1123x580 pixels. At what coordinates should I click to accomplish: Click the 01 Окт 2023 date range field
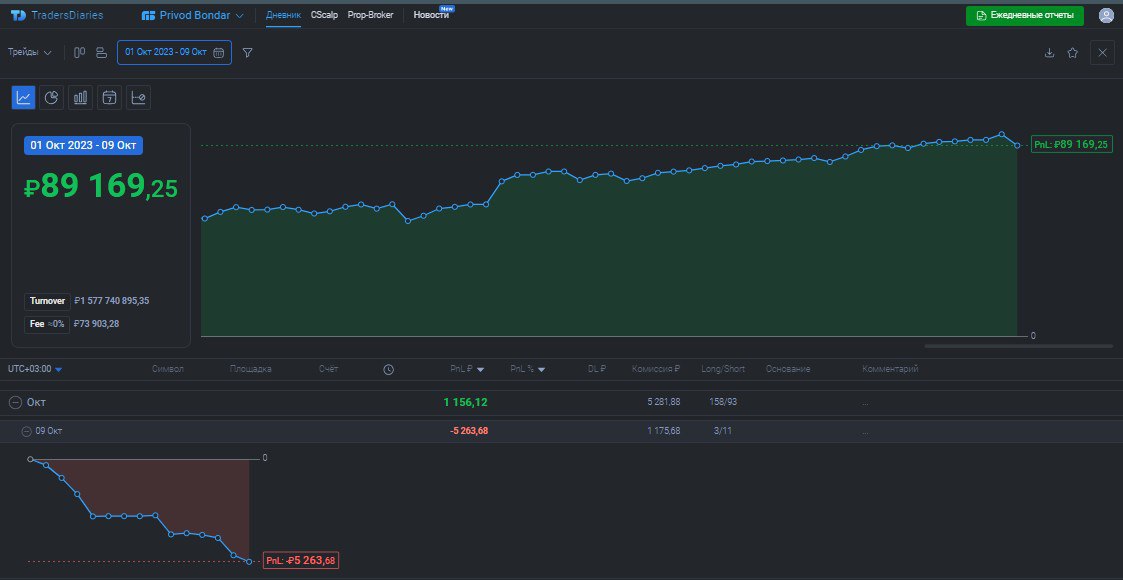[165, 52]
